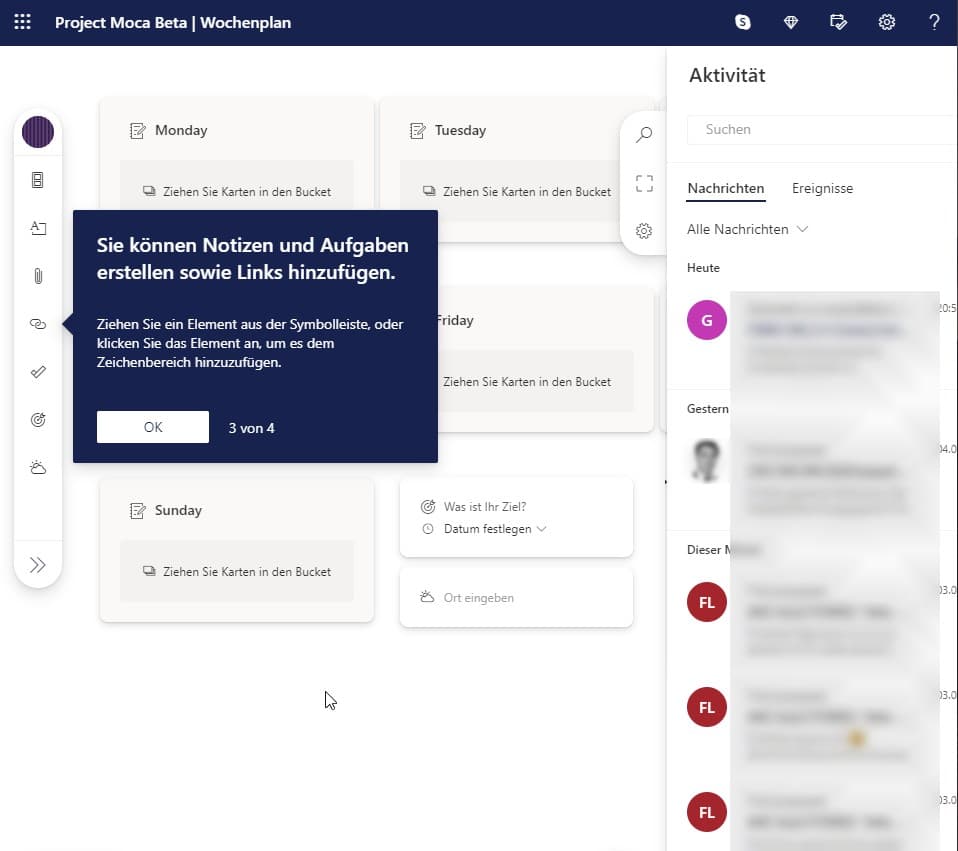The height and width of the screenshot is (851, 958).
Task: Select the link tool in the toolbar
Action: (38, 324)
